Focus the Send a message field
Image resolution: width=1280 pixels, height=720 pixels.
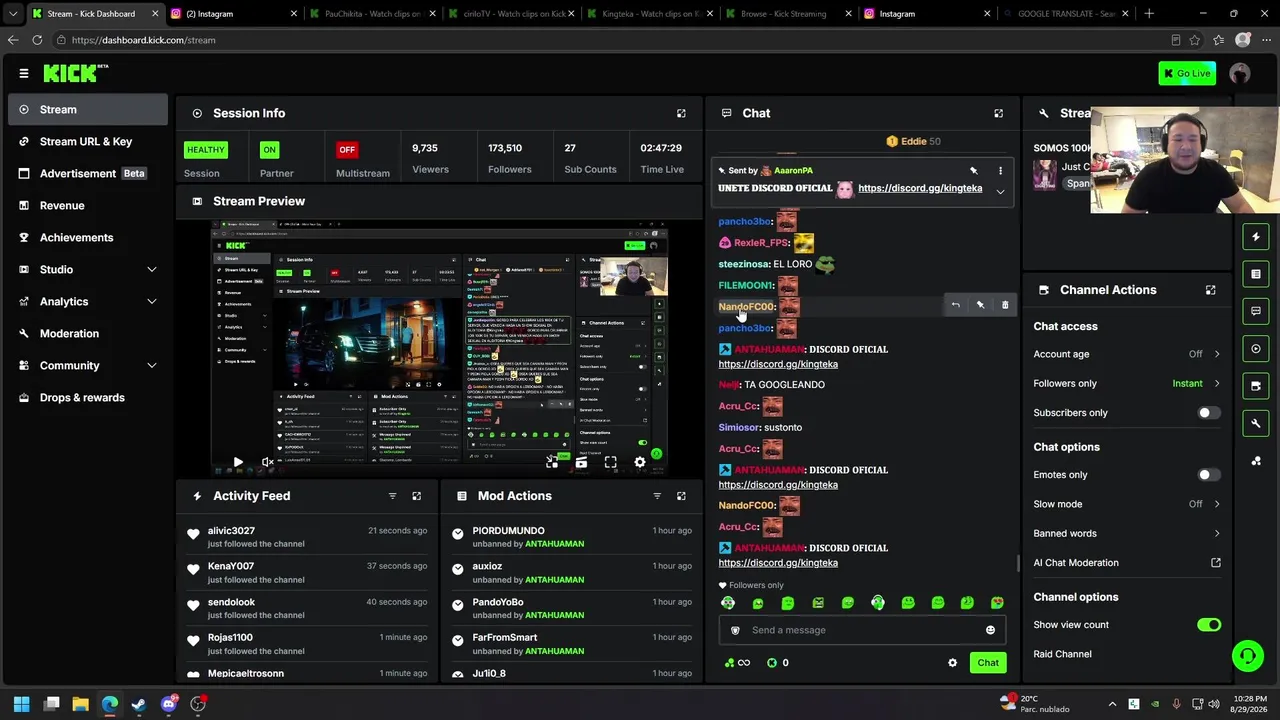coord(862,630)
